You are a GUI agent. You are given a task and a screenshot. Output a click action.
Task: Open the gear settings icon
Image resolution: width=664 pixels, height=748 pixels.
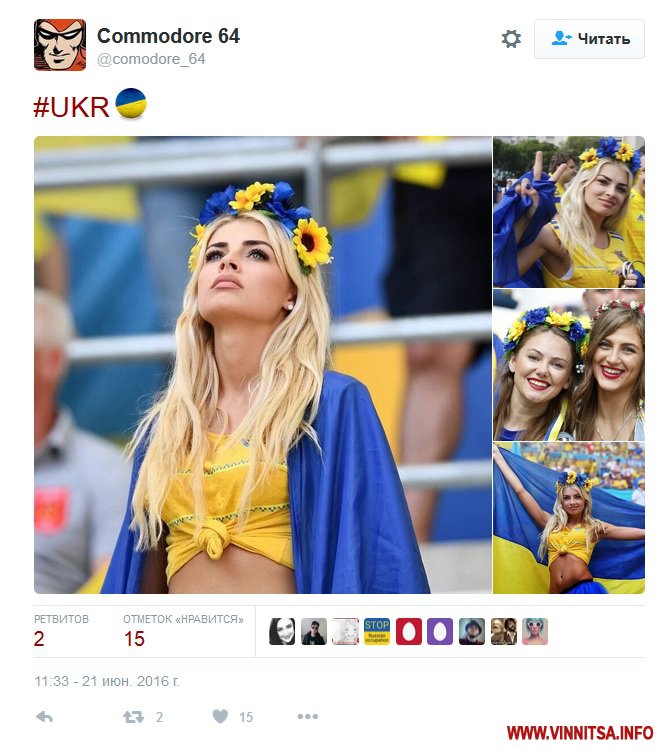511,39
